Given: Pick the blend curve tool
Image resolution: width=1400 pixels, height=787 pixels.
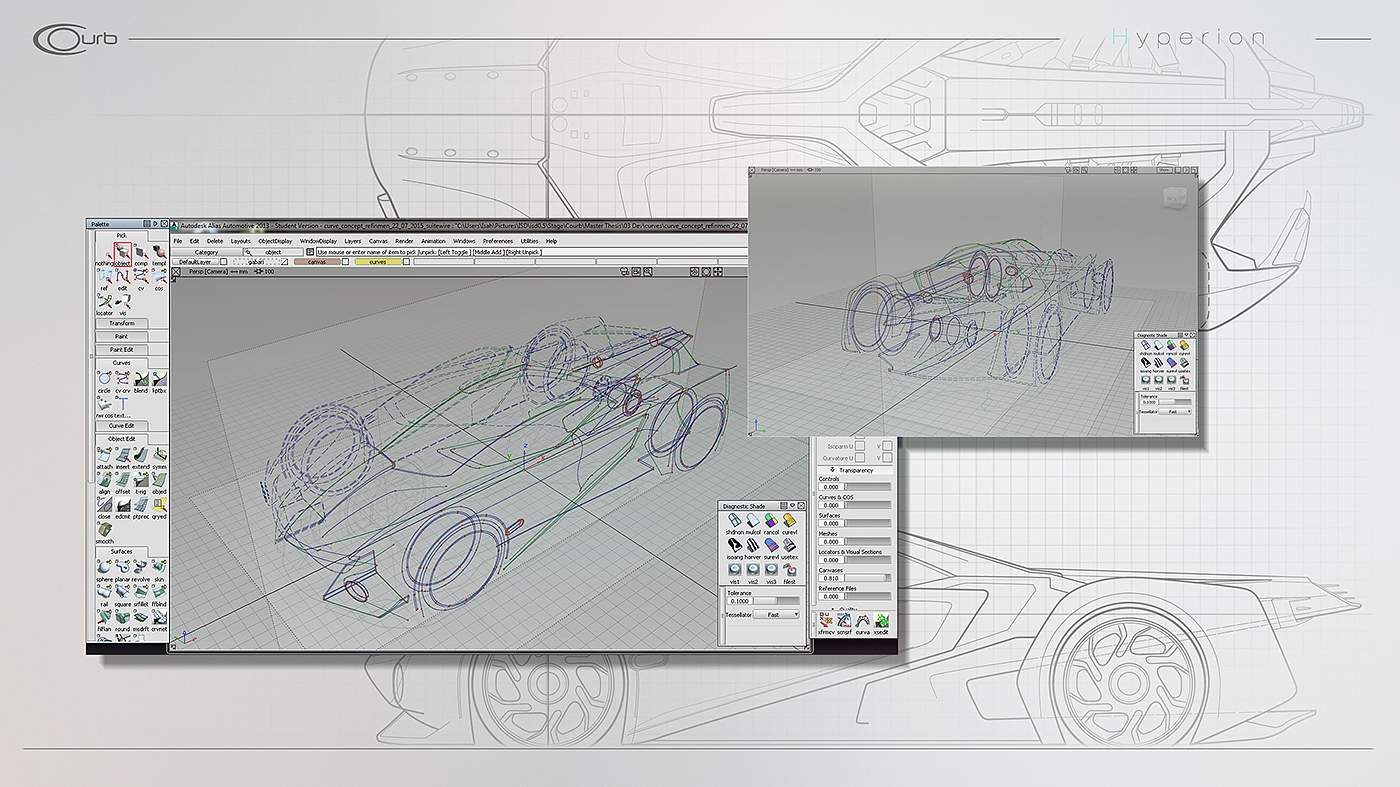Looking at the screenshot, I should click(141, 379).
